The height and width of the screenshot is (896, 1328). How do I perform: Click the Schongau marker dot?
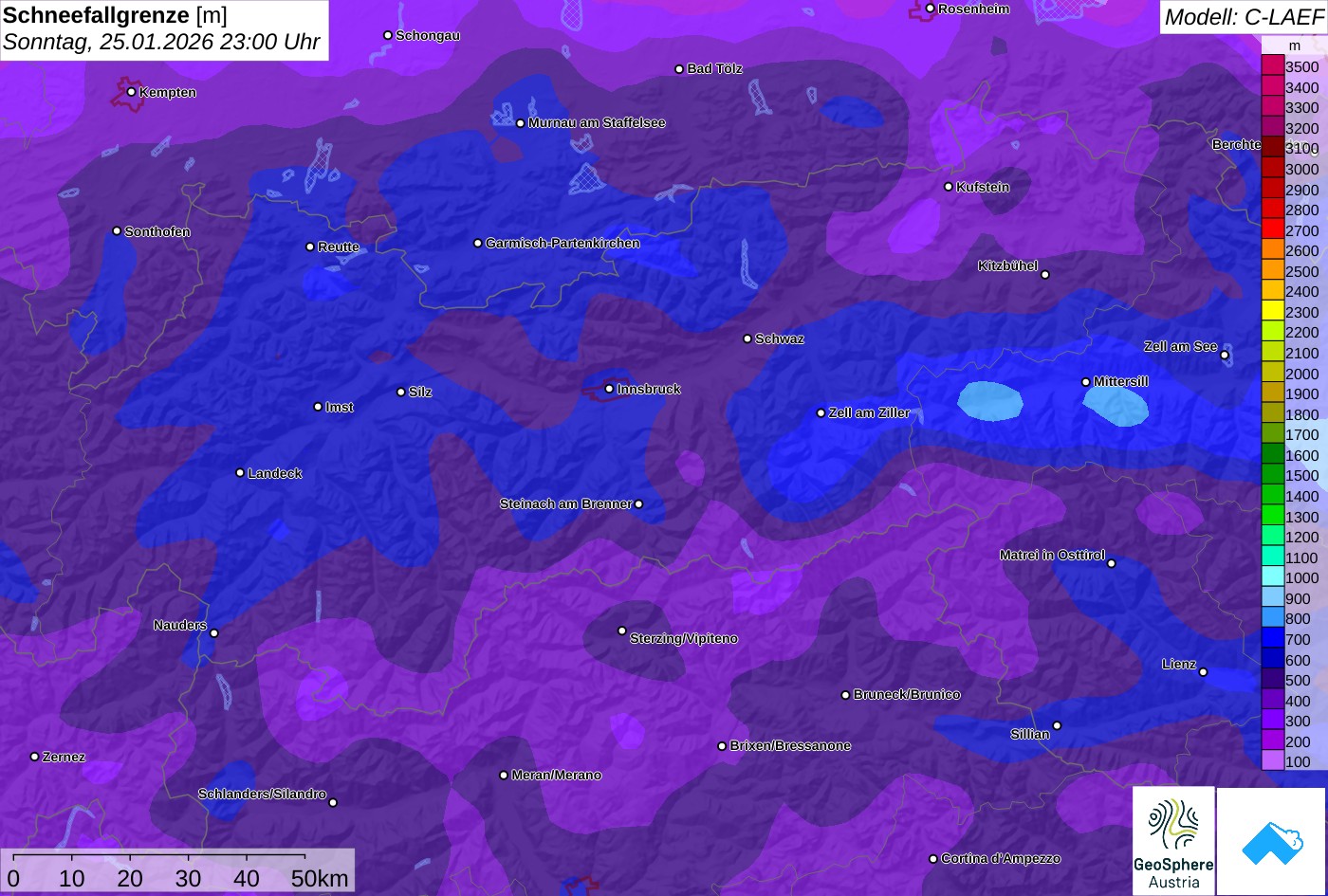[x=388, y=35]
